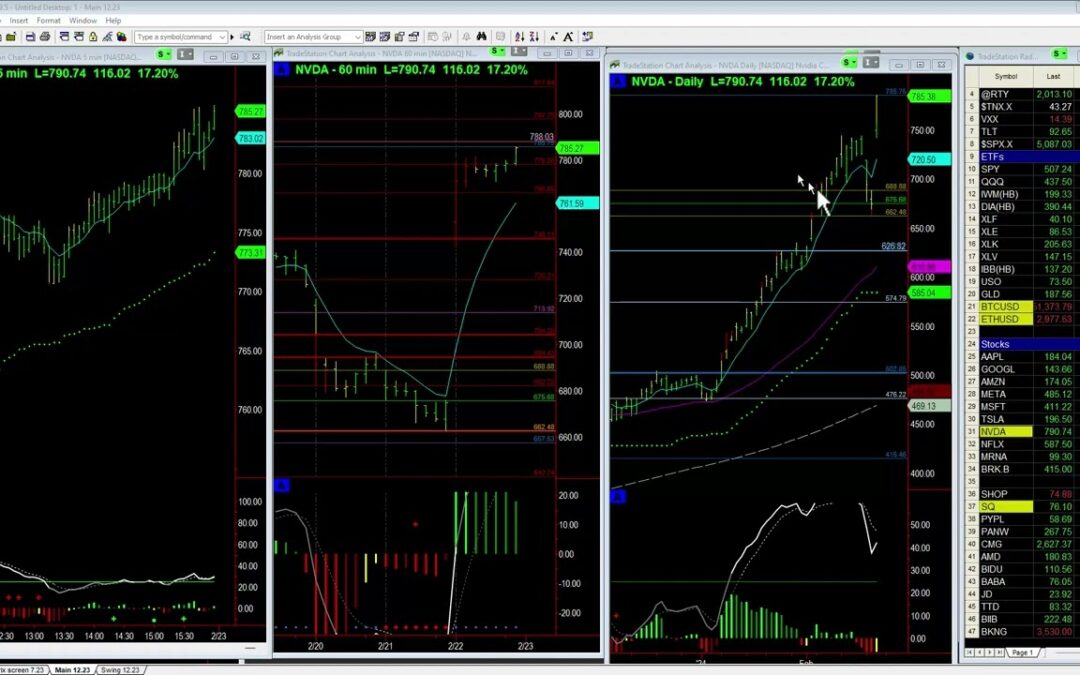The width and height of the screenshot is (1080, 675).
Task: Click the 785.38 price marker on Daily chart
Action: point(929,96)
